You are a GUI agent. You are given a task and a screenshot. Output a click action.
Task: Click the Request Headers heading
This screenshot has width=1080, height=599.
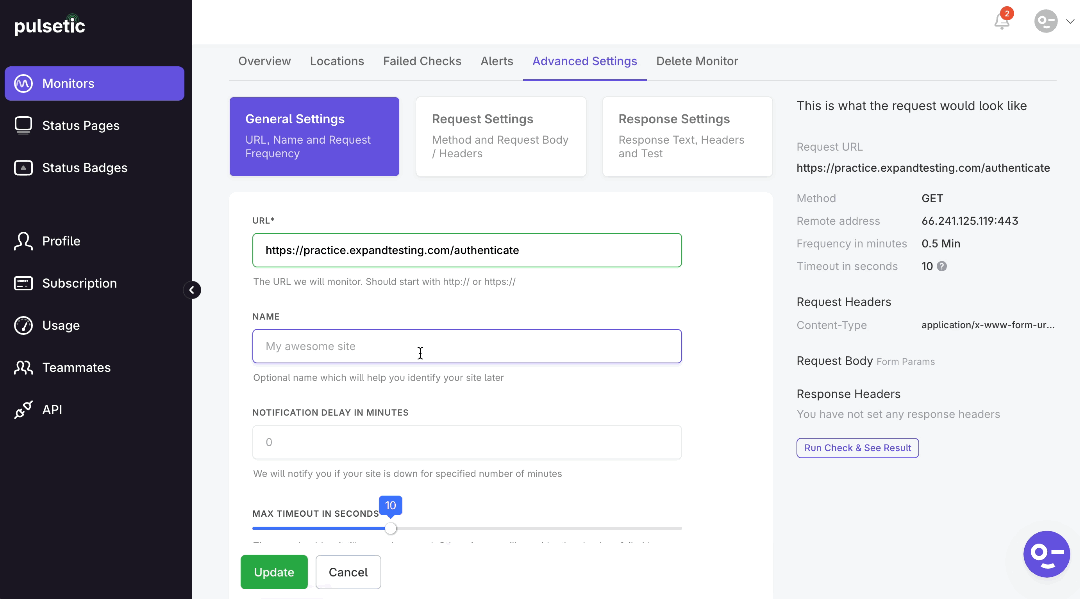click(x=844, y=302)
